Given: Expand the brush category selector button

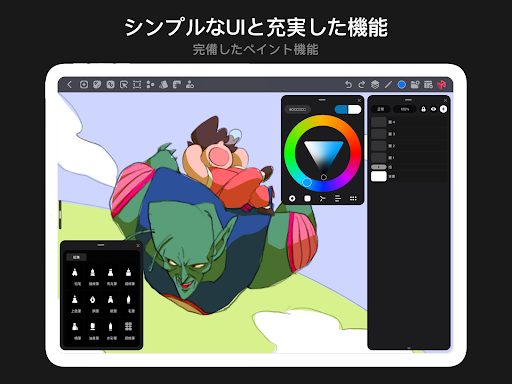Looking at the screenshot, I should click(76, 257).
